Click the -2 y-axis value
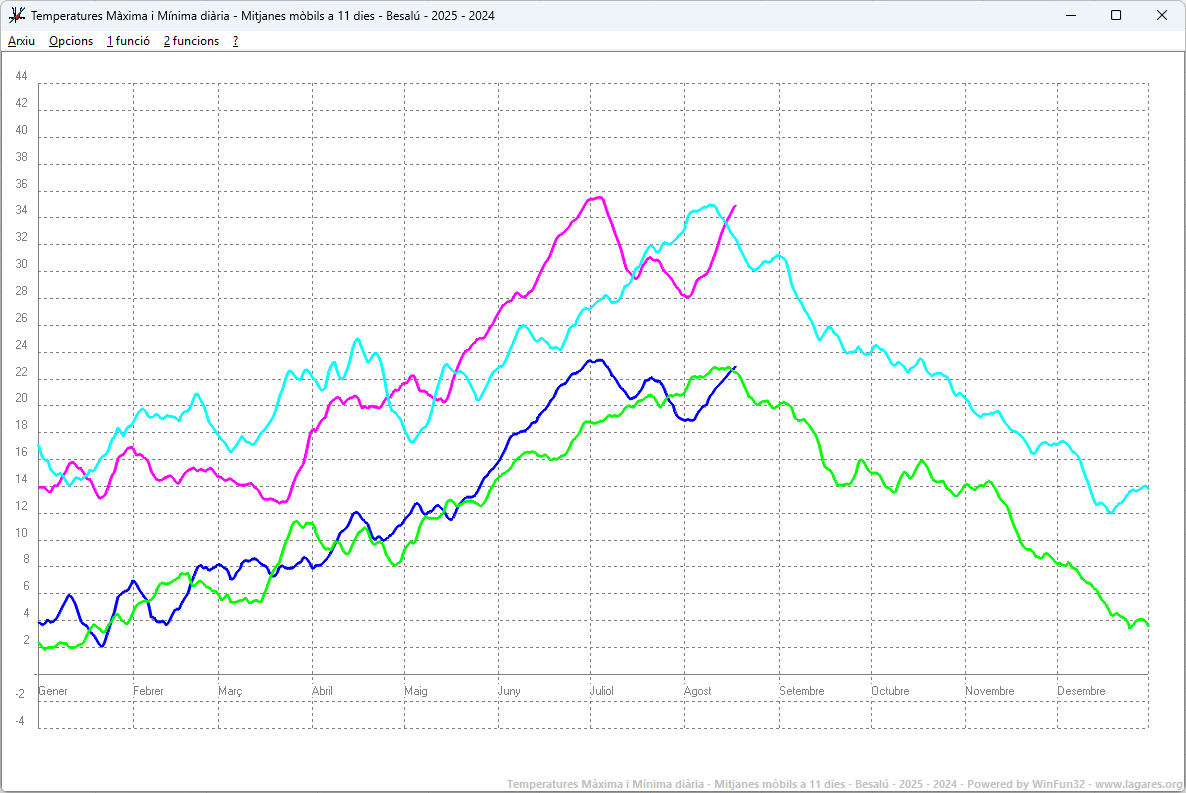1186x793 pixels. pyautogui.click(x=20, y=694)
